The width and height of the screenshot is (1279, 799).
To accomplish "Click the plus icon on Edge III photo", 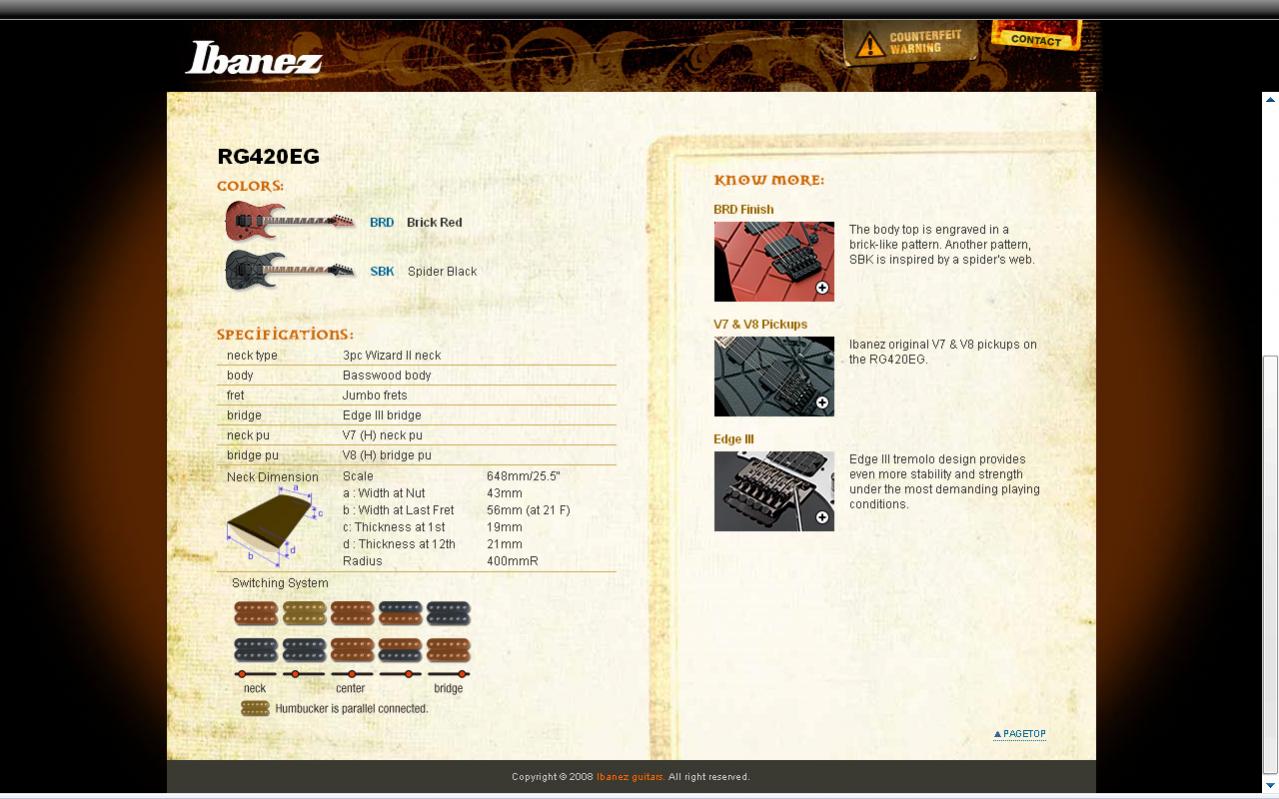I will (822, 518).
